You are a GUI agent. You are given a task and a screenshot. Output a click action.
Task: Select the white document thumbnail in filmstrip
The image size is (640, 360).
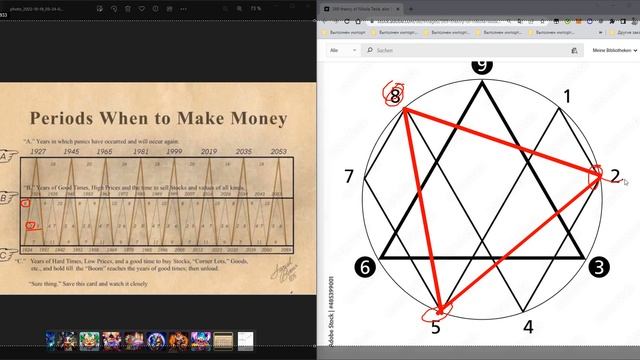click(245, 341)
